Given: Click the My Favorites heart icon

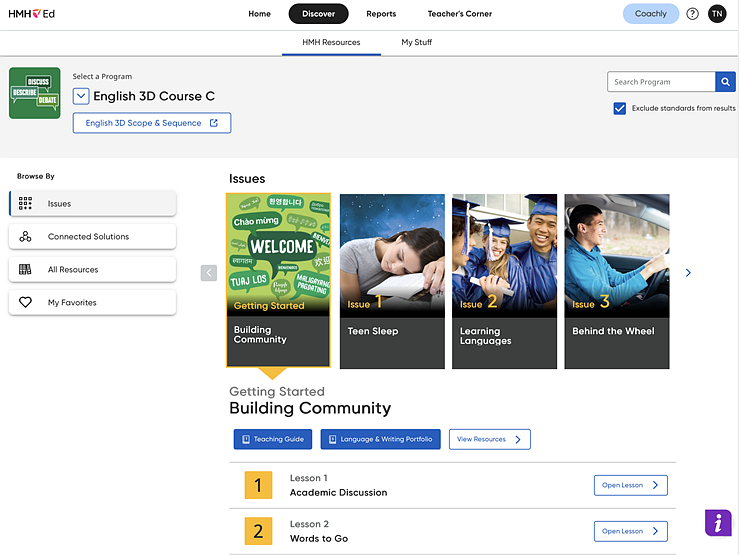Looking at the screenshot, I should click(x=25, y=302).
